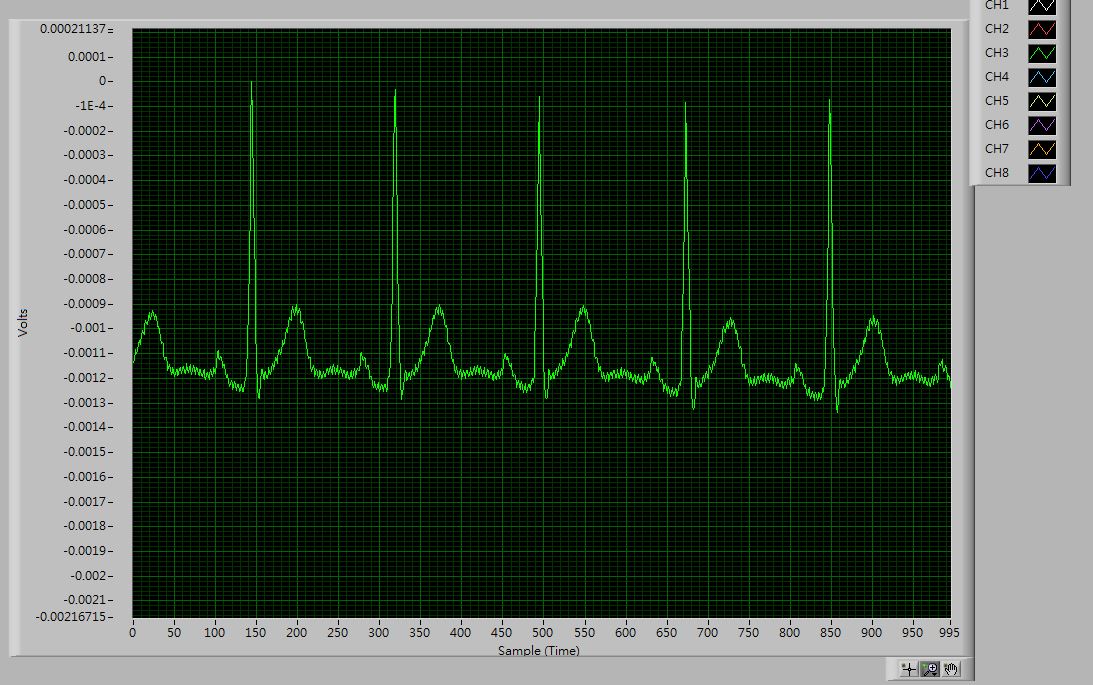Screen dimensions: 1093x685
Task: Edit the Y-axis maximum value 0.00021137
Action: pyautogui.click(x=72, y=29)
